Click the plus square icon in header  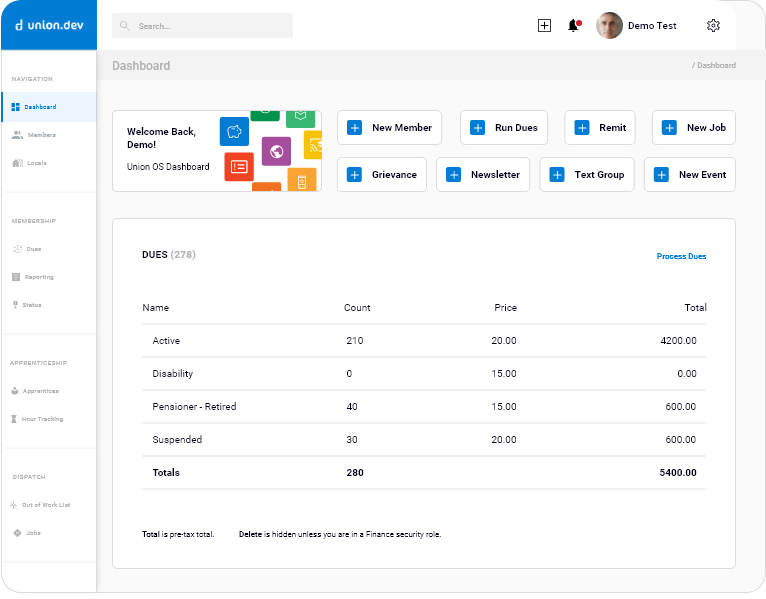pyautogui.click(x=544, y=26)
